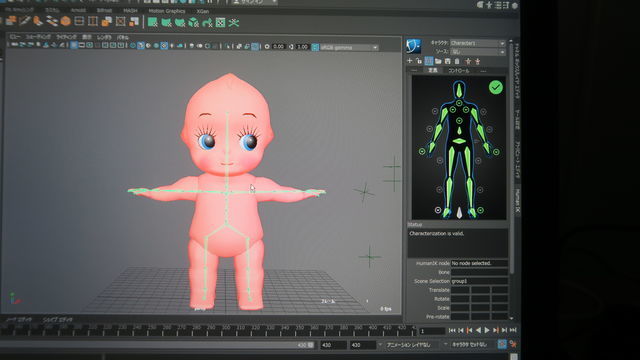Open the Arnold shelf tab
640x360 pixels.
78,10
